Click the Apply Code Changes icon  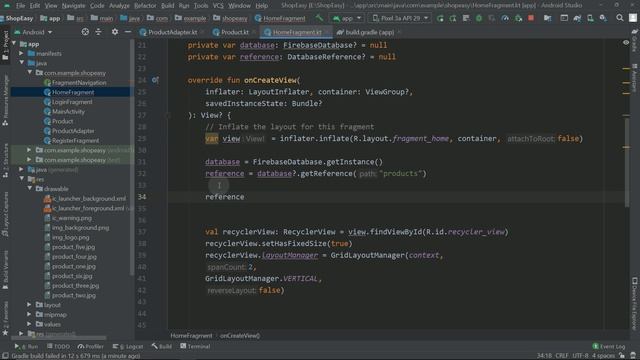466,18
